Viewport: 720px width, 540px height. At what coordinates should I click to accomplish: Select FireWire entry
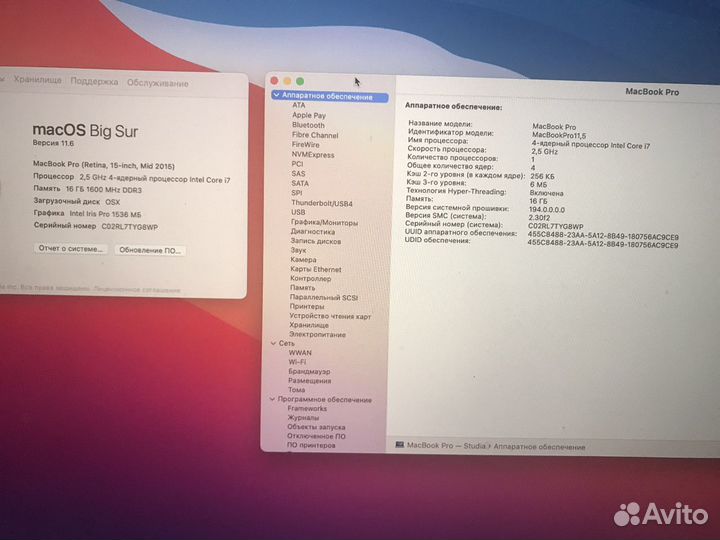click(305, 144)
